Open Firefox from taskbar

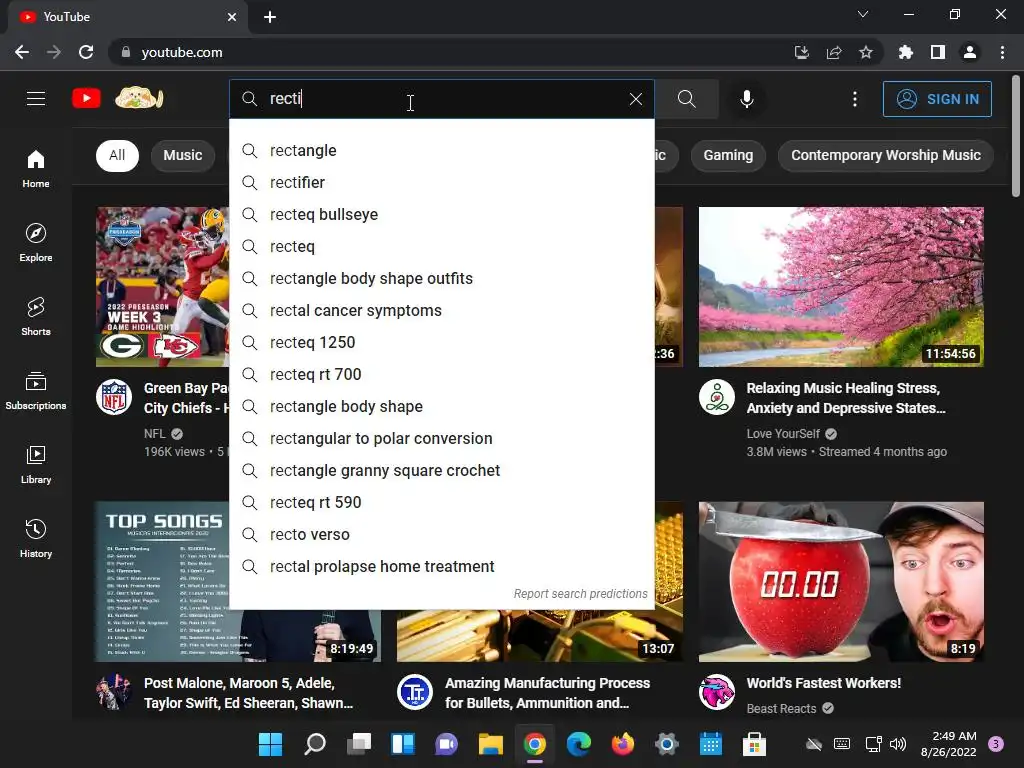622,744
